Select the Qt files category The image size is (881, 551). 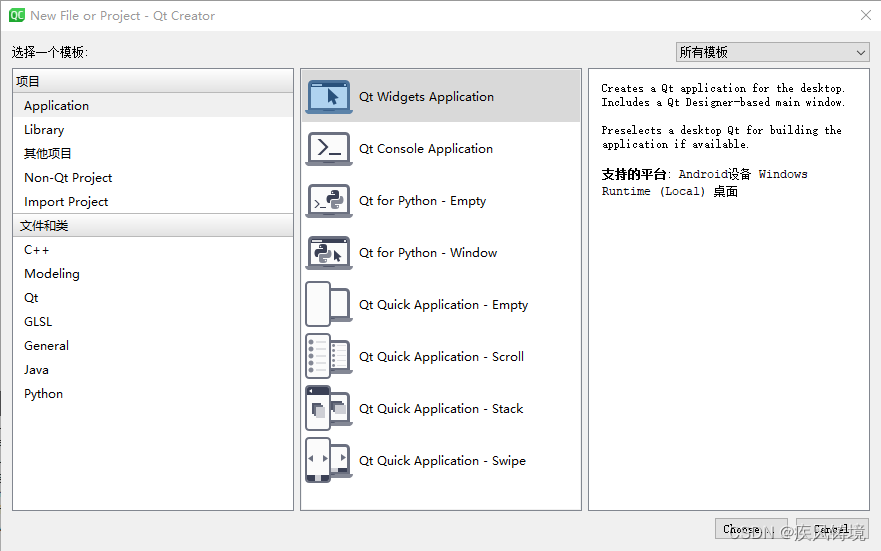[x=153, y=298]
